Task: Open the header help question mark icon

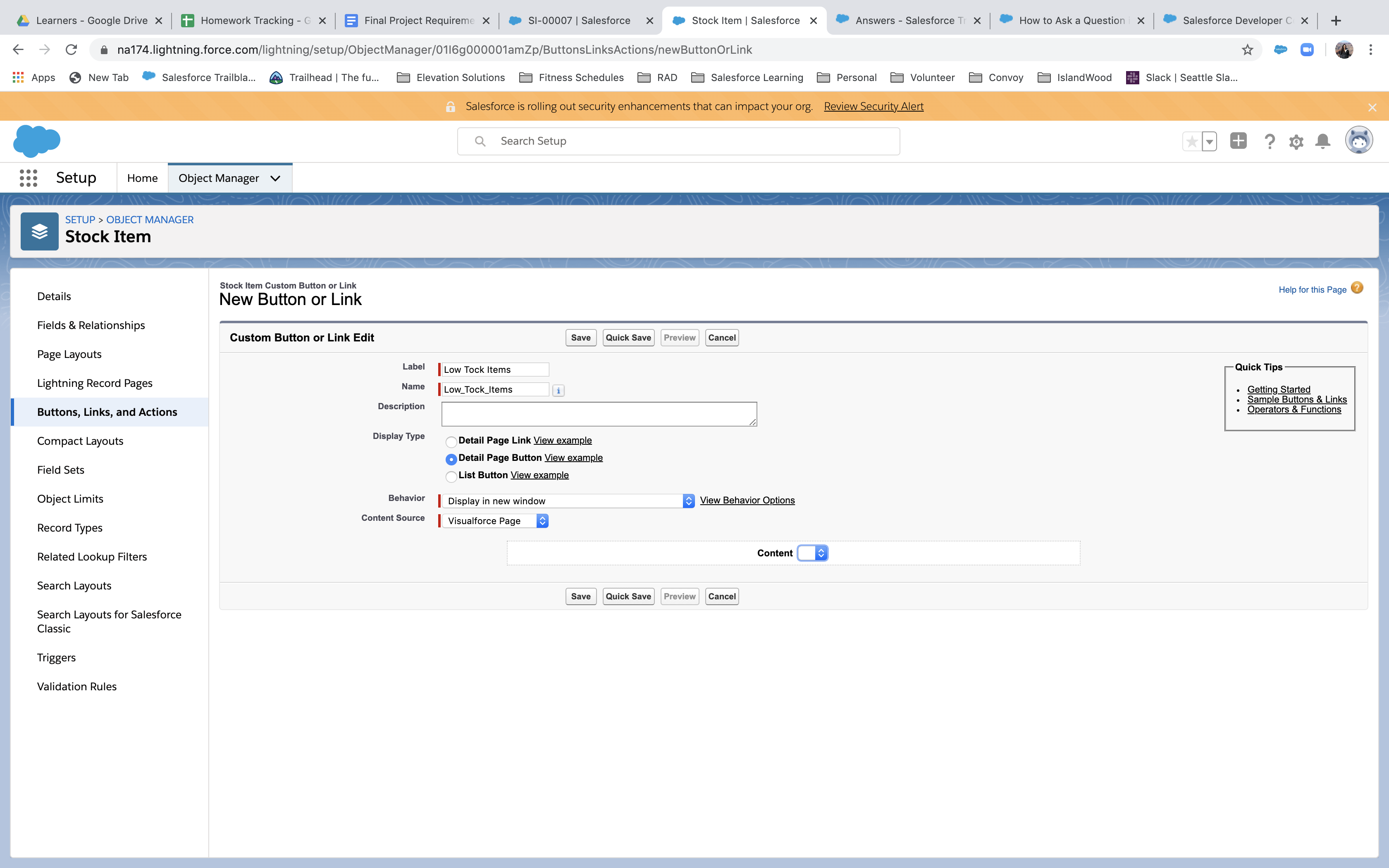Action: click(x=1270, y=141)
